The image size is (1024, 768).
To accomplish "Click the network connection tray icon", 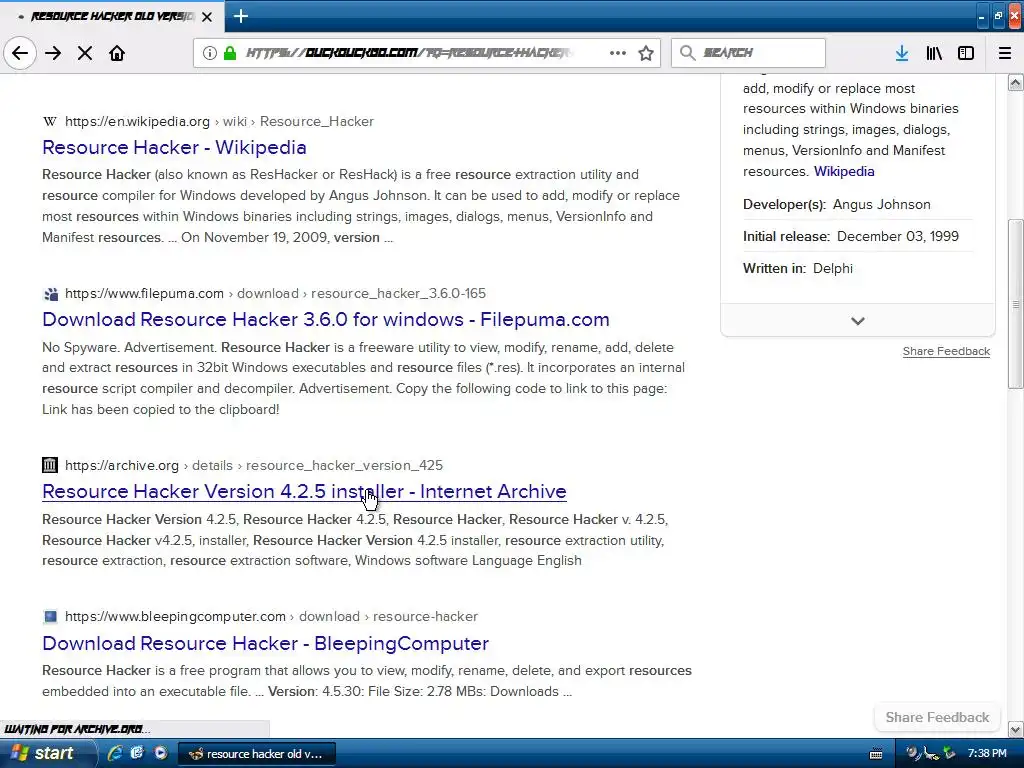I will [931, 754].
